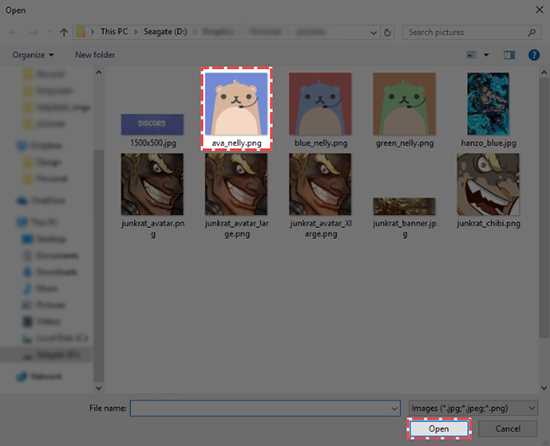
Task: Open the Images file type filter dropdown
Action: point(473,408)
